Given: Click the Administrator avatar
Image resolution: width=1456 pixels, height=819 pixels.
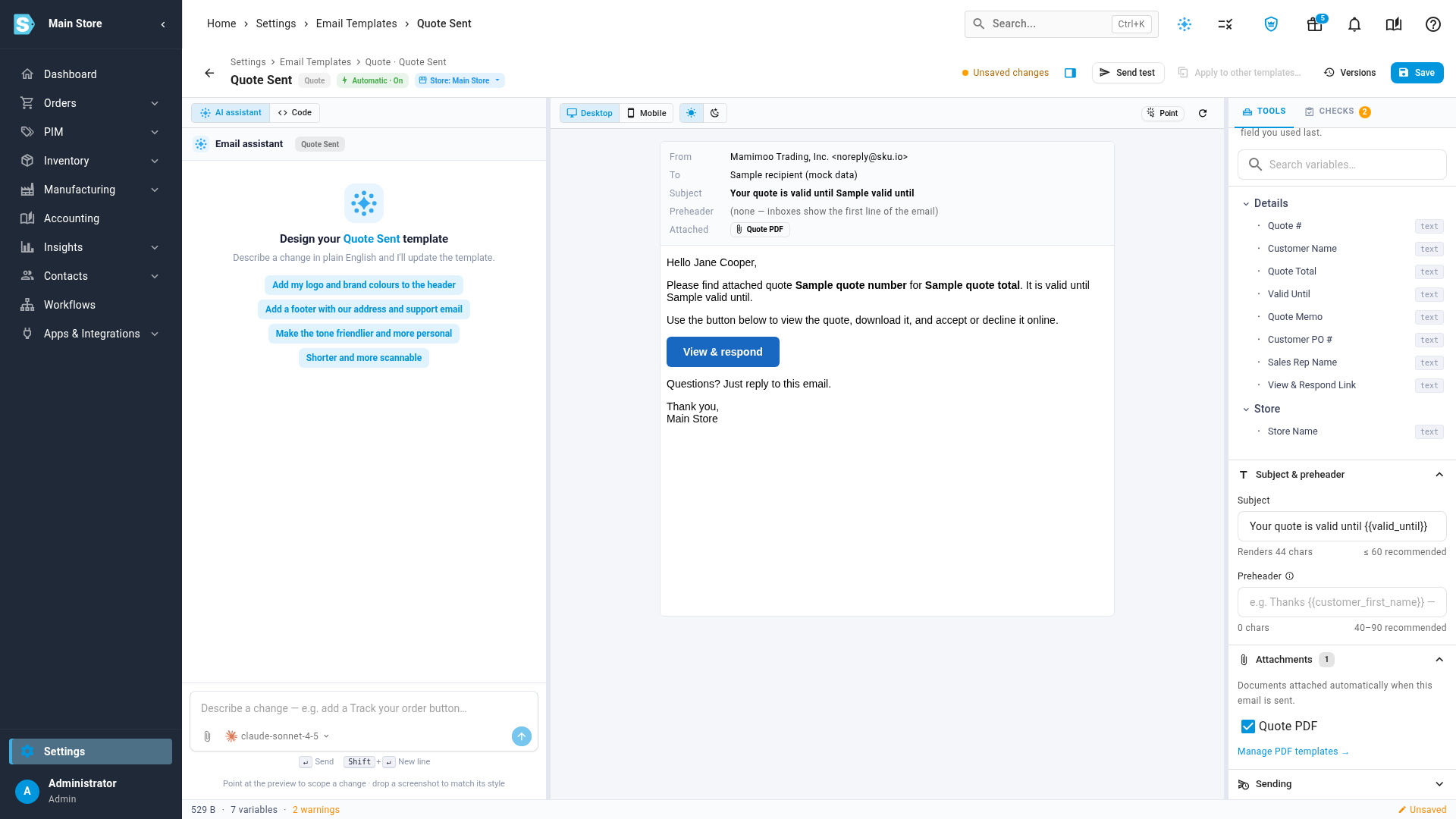Looking at the screenshot, I should pyautogui.click(x=27, y=791).
